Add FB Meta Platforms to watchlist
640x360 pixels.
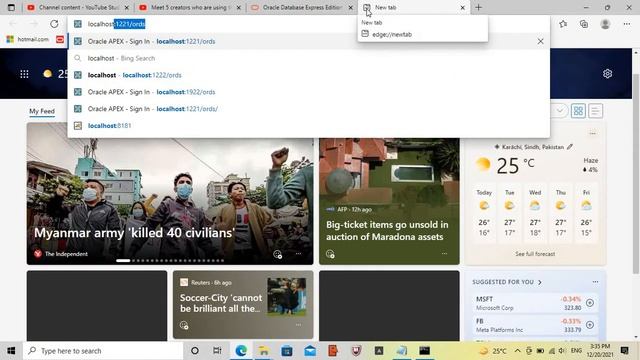(590, 325)
